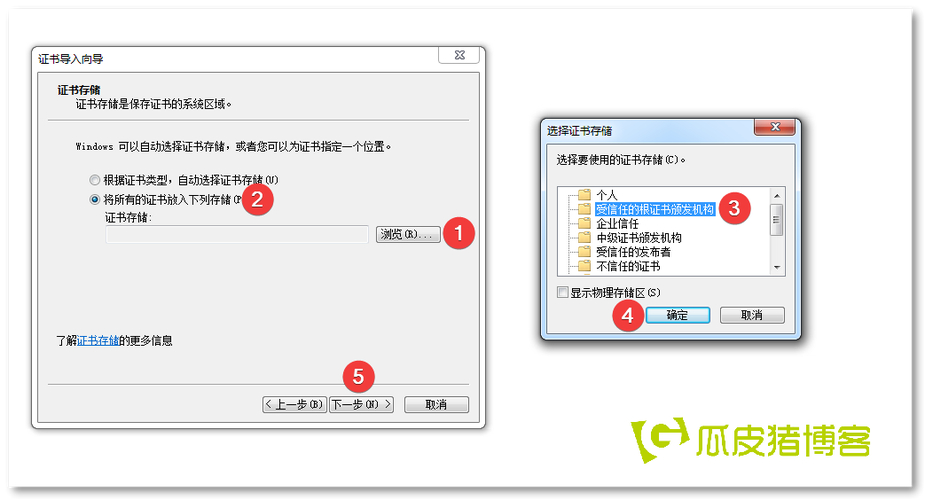Select 中级证书颁发机构 store
This screenshot has height=500, width=925.
639,238
